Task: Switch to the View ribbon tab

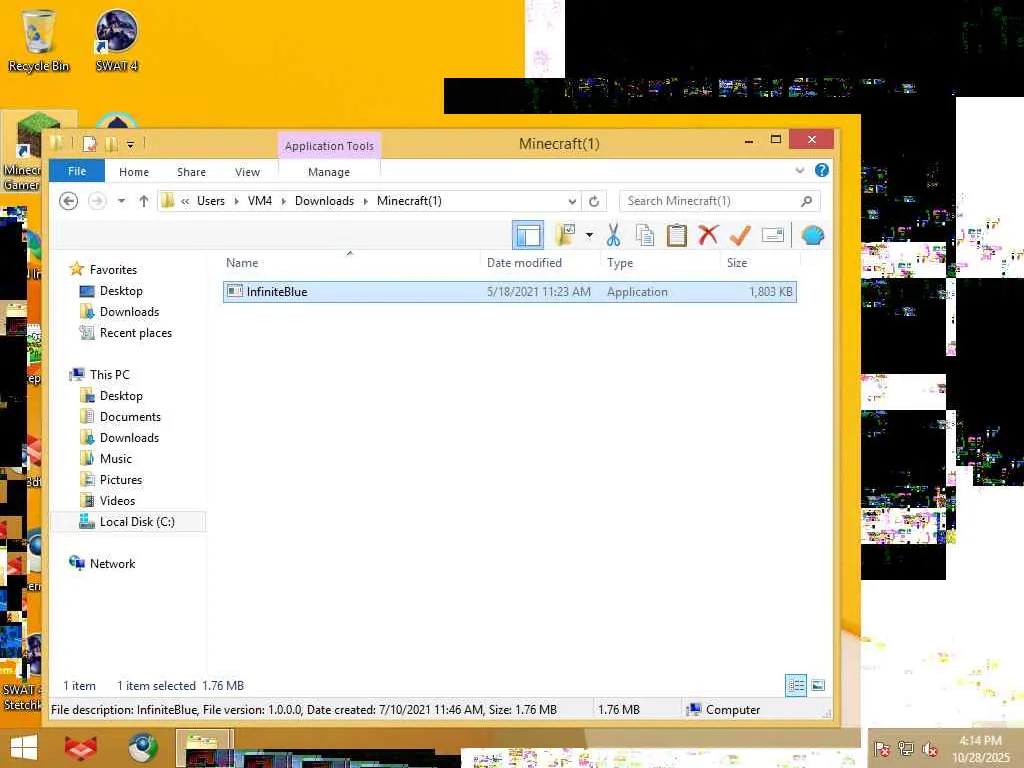Action: [x=248, y=172]
